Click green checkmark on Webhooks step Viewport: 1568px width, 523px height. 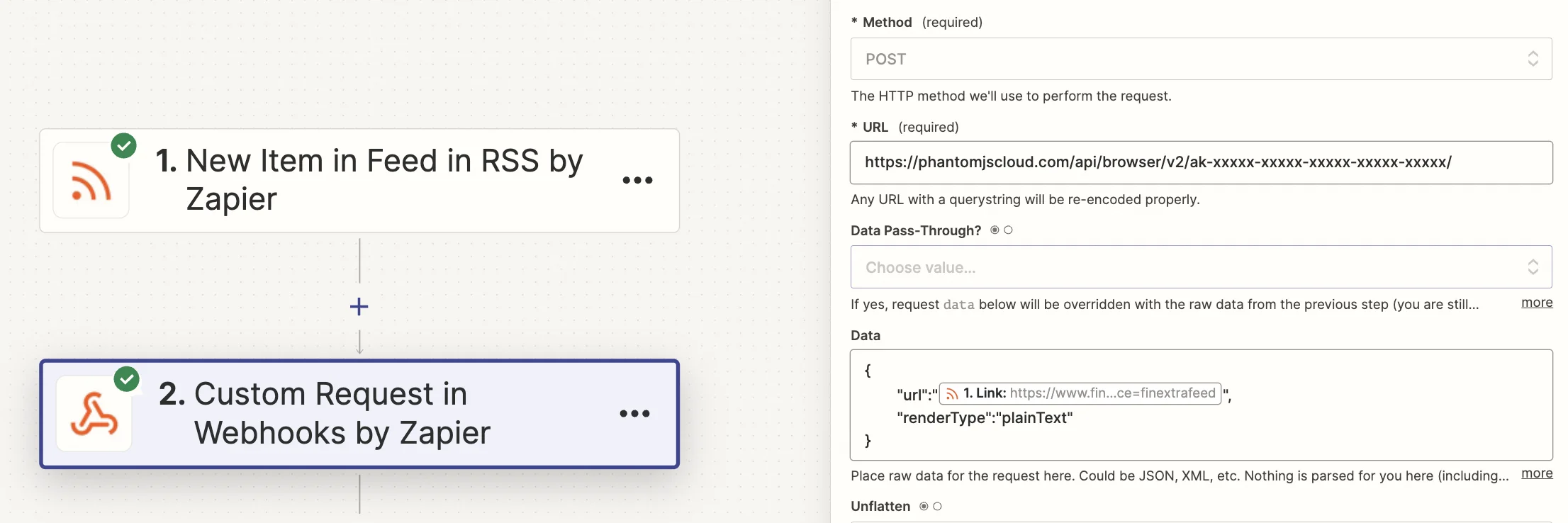[127, 380]
